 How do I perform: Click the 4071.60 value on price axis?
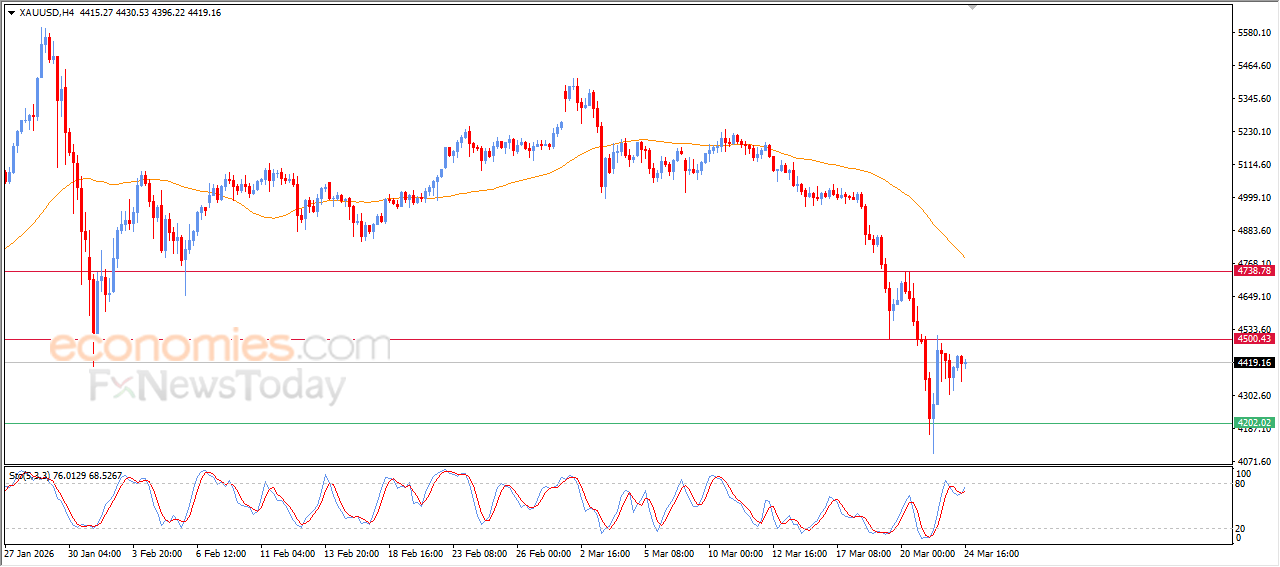[x=1254, y=462]
